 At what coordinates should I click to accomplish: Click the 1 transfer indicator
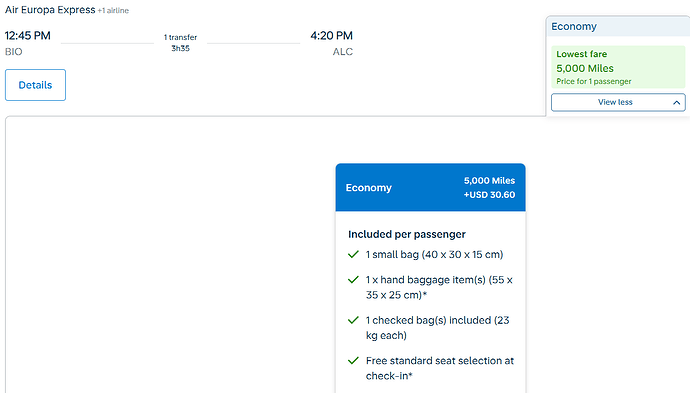(x=180, y=37)
